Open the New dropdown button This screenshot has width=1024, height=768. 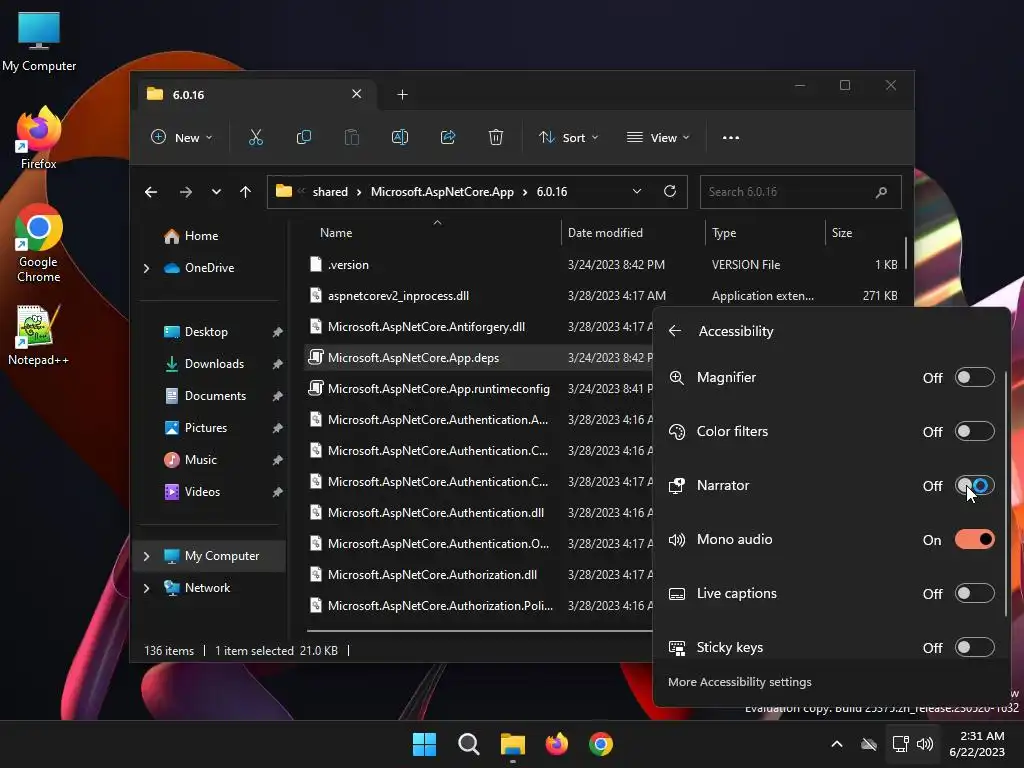pyautogui.click(x=182, y=138)
